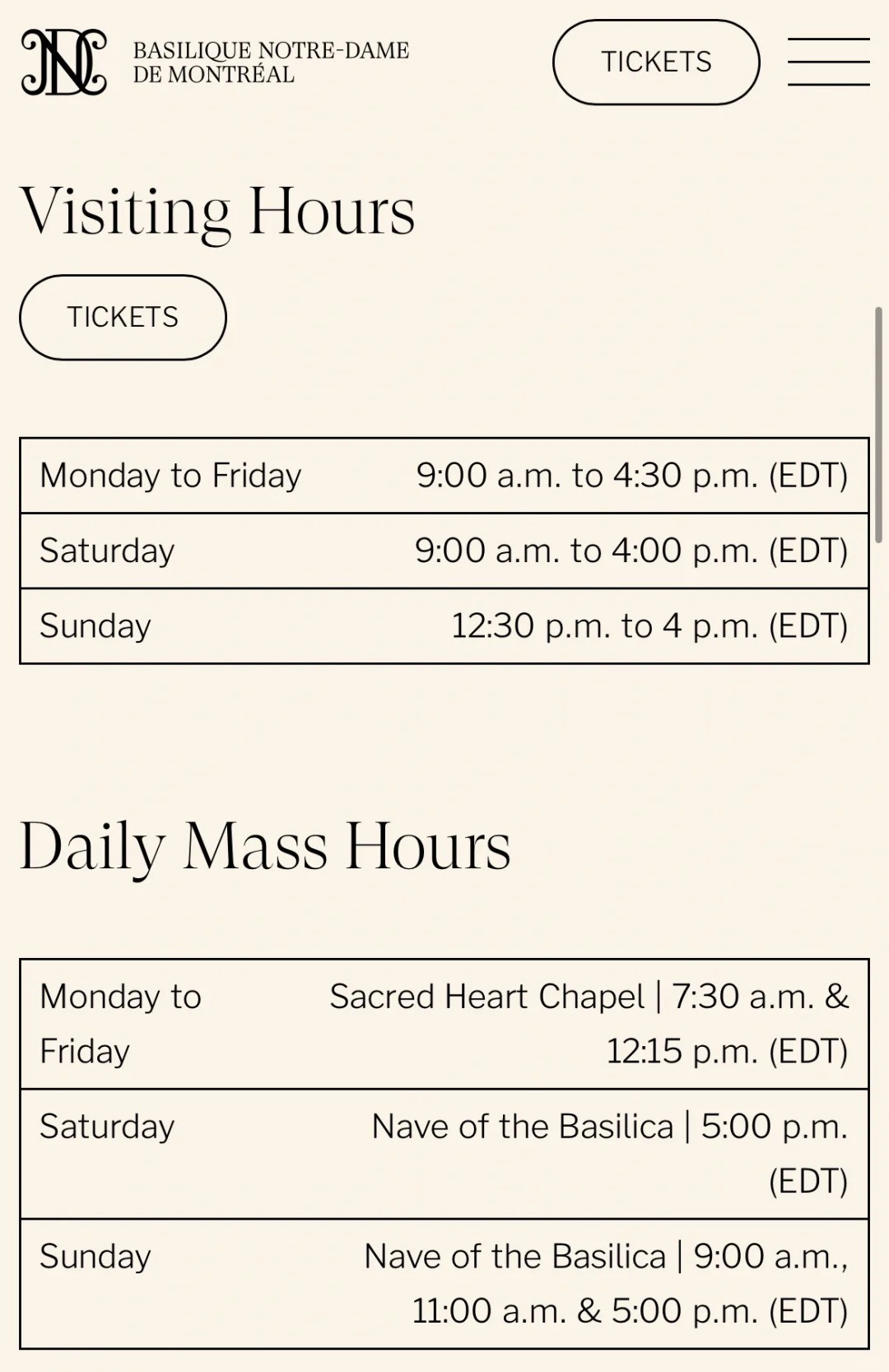
Task: Click the Sunday mass row label
Action: pos(95,1257)
